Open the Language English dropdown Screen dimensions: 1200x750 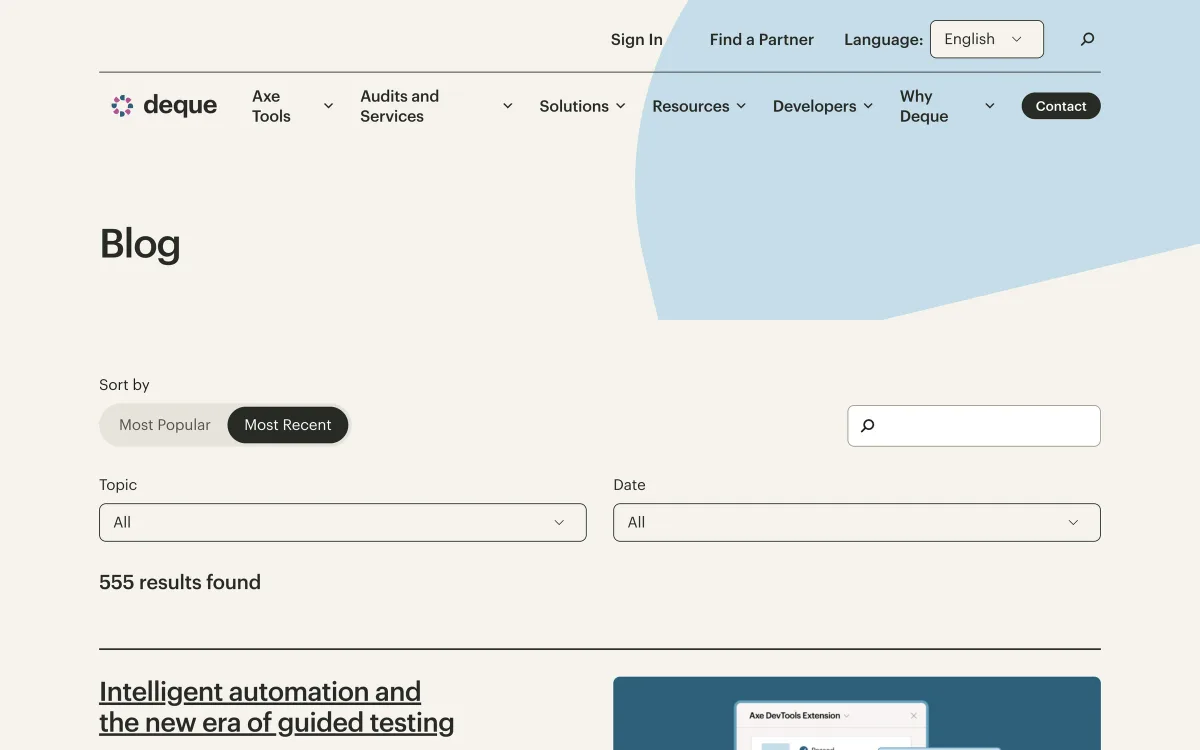pyautogui.click(x=987, y=39)
